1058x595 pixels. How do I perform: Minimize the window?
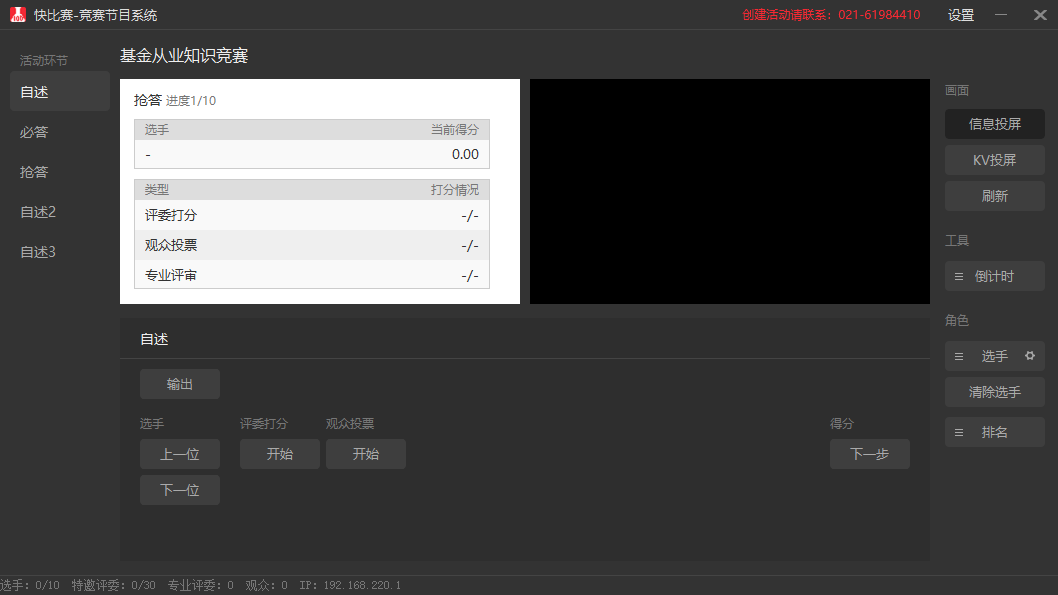tap(1001, 15)
